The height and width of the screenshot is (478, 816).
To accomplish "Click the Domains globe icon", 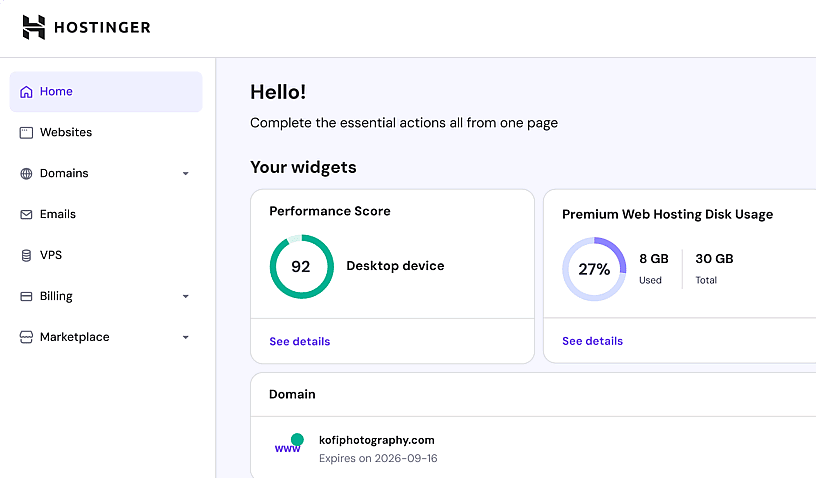I will coord(26,174).
